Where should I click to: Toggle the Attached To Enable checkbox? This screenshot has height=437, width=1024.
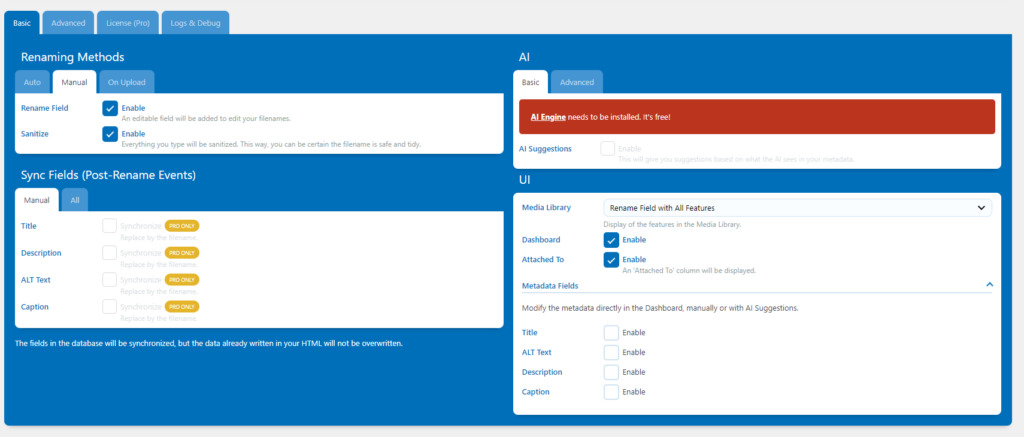coord(611,260)
